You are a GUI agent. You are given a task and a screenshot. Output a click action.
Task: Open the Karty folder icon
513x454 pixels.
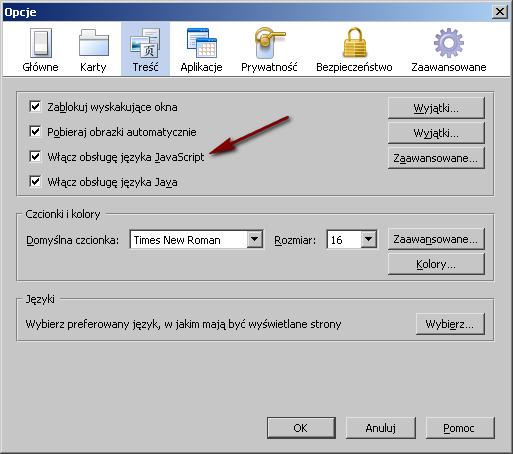[x=94, y=43]
